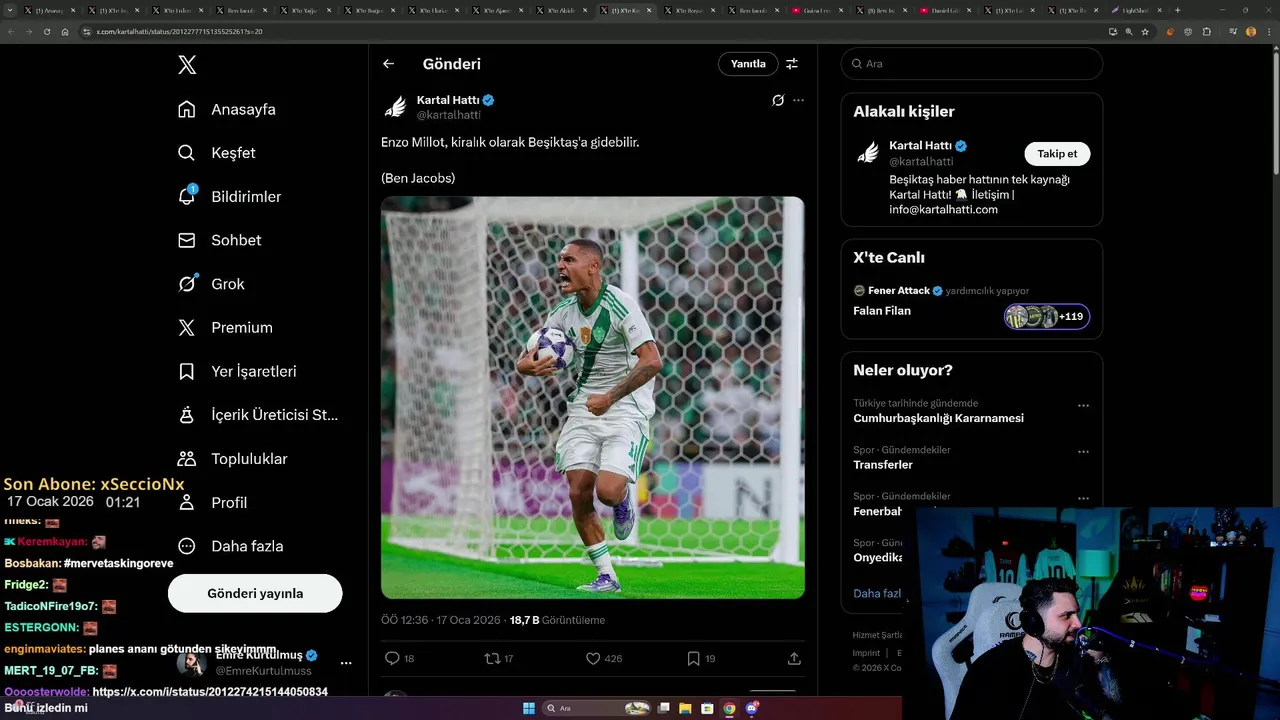This screenshot has height=720, width=1280.
Task: Click the Ara search field on X
Action: (972, 64)
